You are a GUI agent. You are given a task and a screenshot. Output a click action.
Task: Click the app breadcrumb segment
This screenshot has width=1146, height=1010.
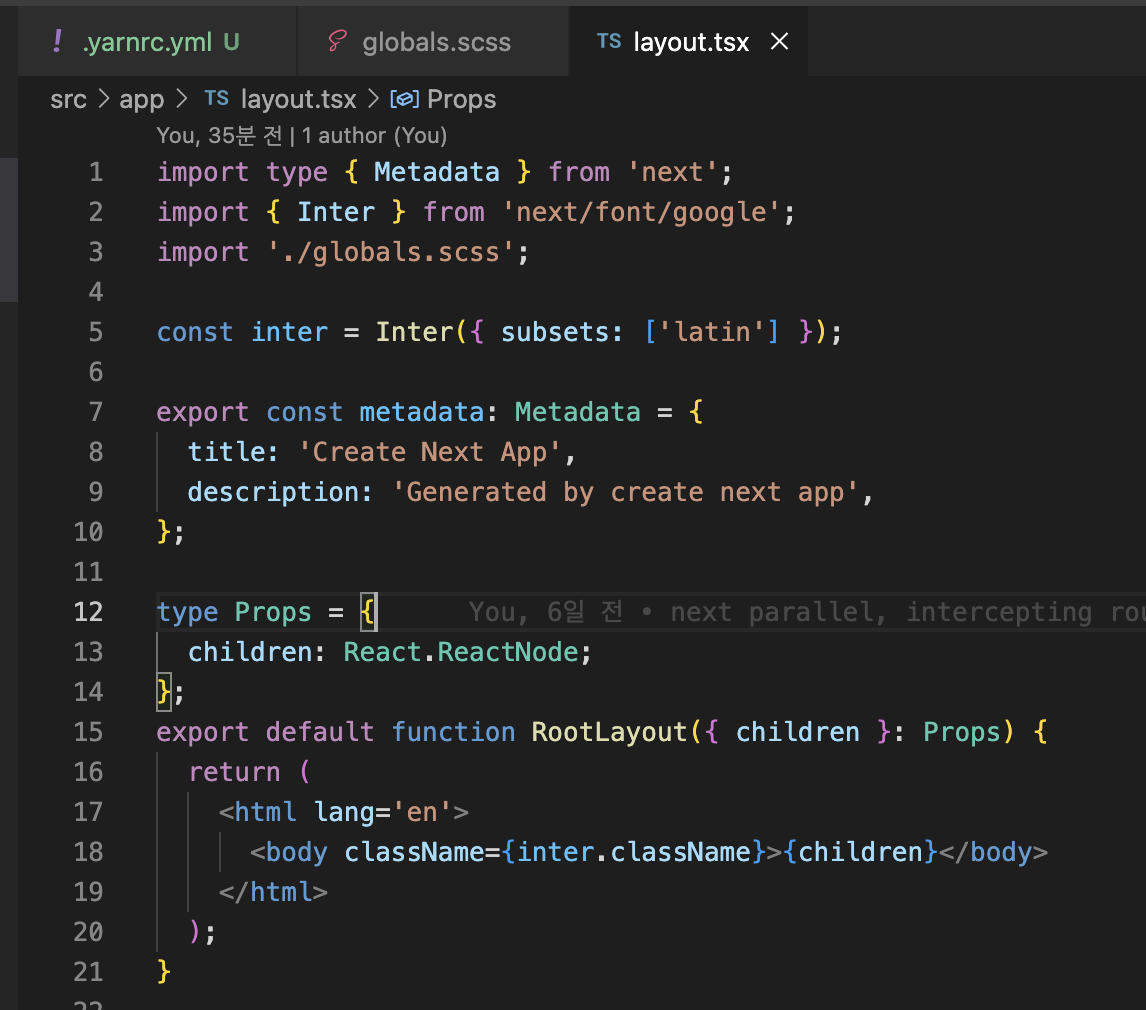(x=142, y=99)
